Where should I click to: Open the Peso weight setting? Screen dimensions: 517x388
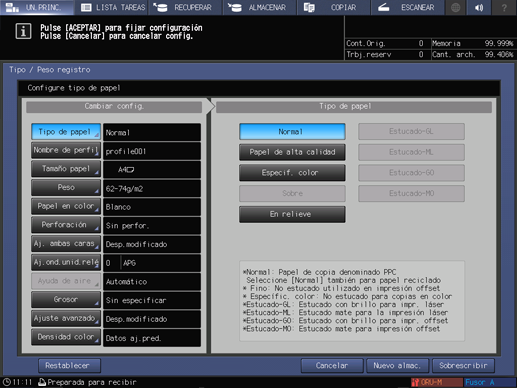[x=66, y=188]
